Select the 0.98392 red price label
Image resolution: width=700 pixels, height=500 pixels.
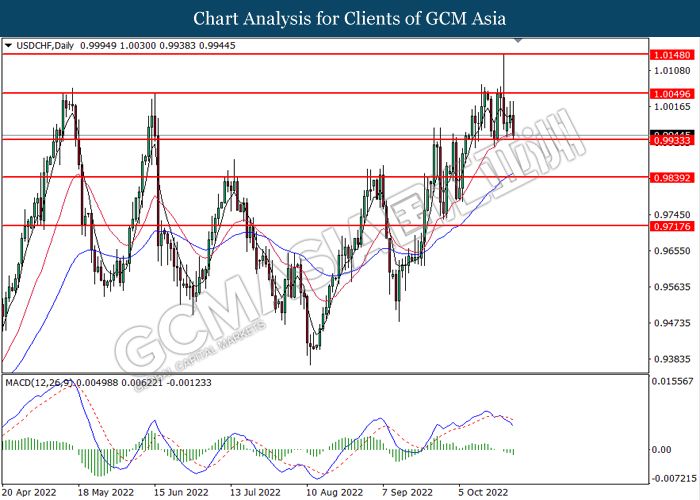672,178
